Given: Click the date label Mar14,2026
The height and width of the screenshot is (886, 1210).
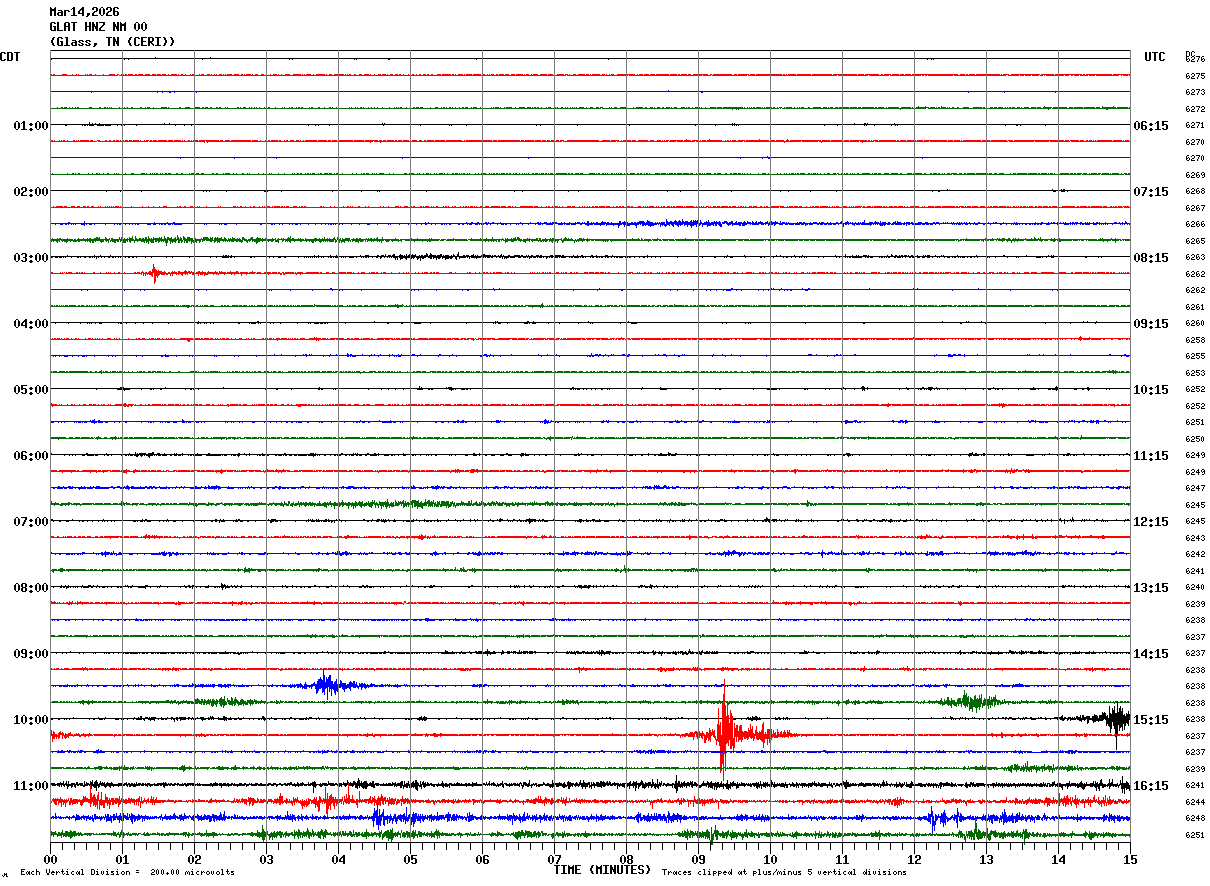Looking at the screenshot, I should click(x=84, y=12).
